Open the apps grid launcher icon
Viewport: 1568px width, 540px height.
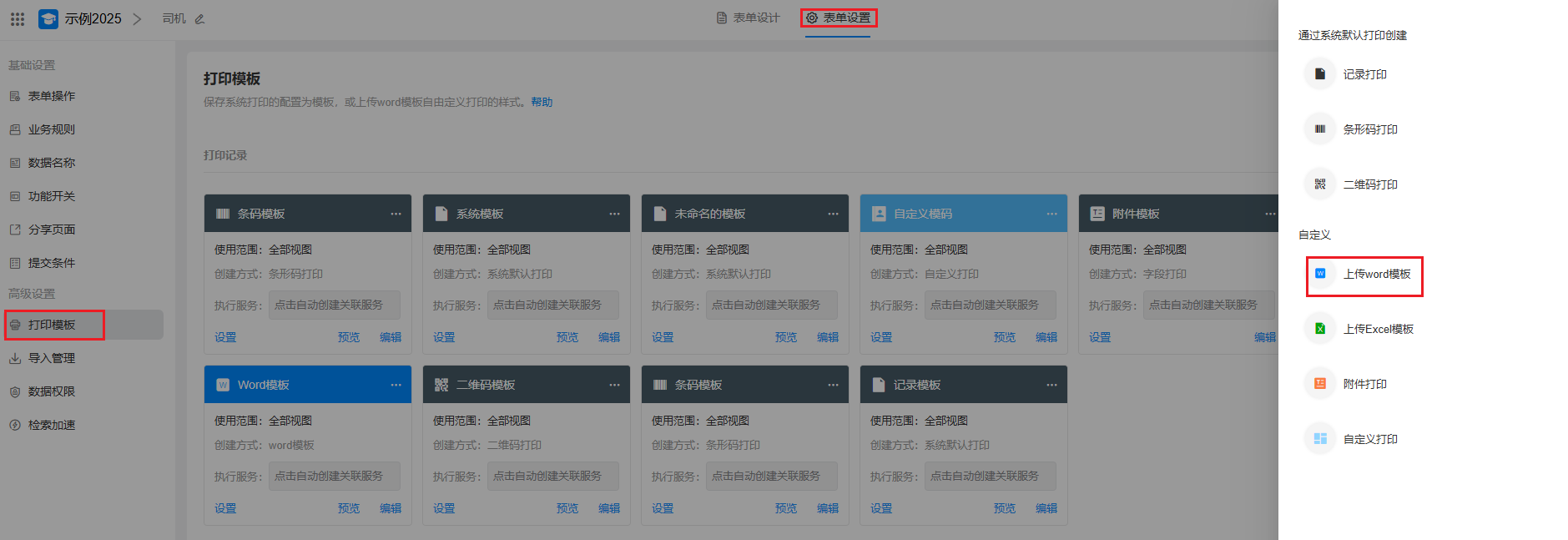pyautogui.click(x=18, y=18)
